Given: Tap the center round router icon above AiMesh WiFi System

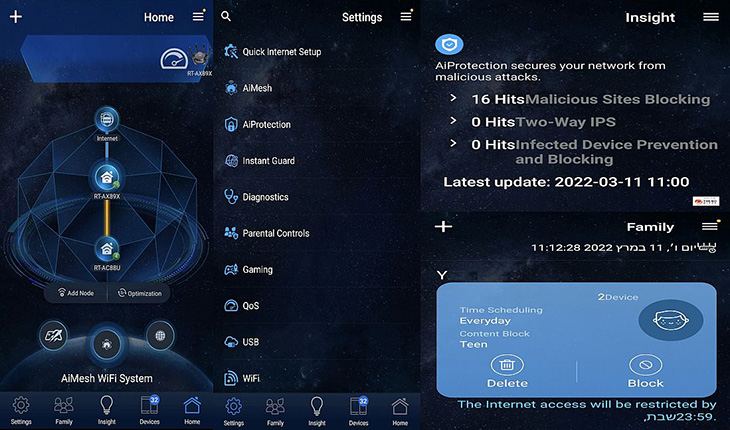Looking at the screenshot, I should point(107,344).
